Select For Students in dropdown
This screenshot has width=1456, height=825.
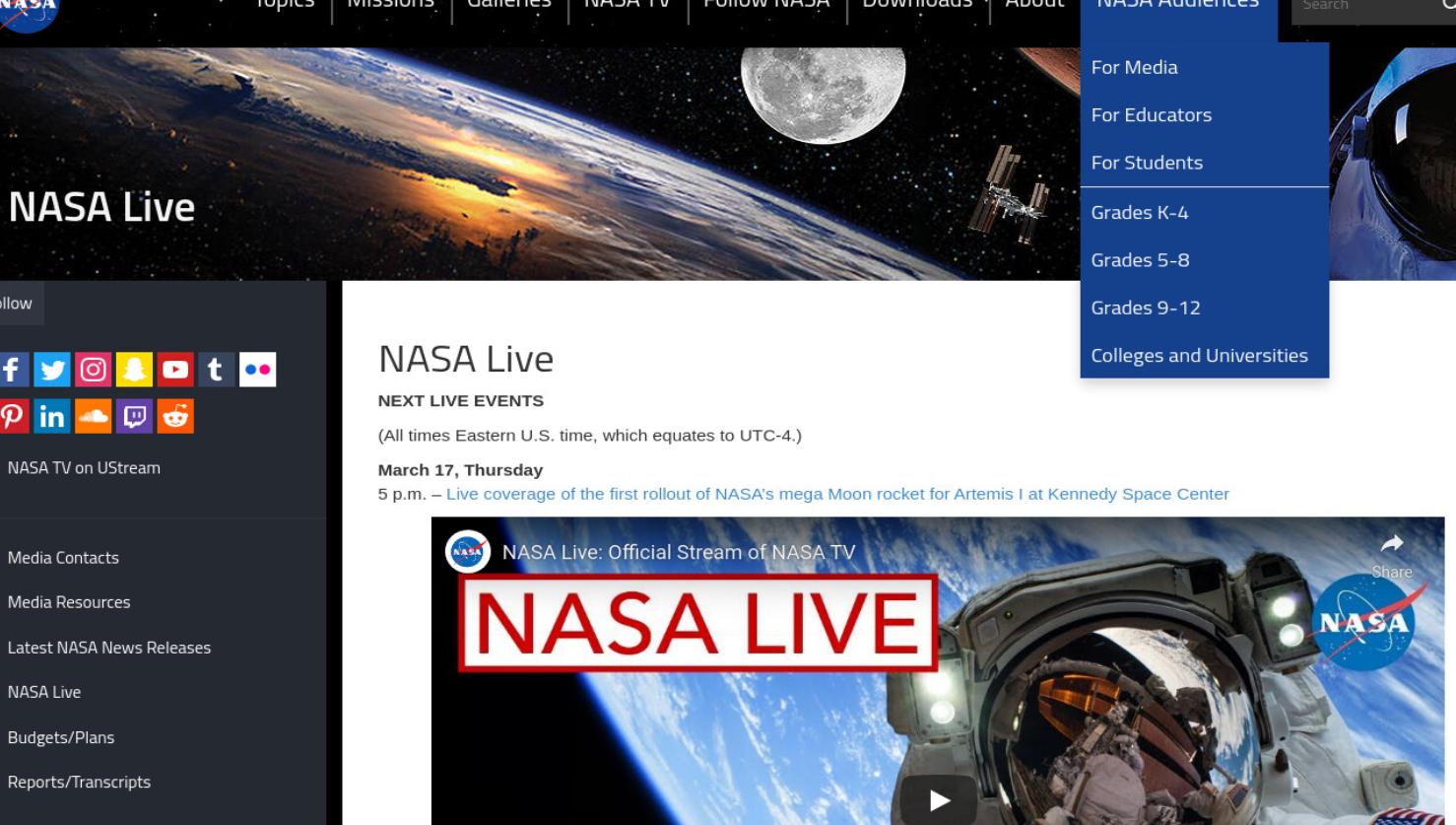click(1204, 163)
